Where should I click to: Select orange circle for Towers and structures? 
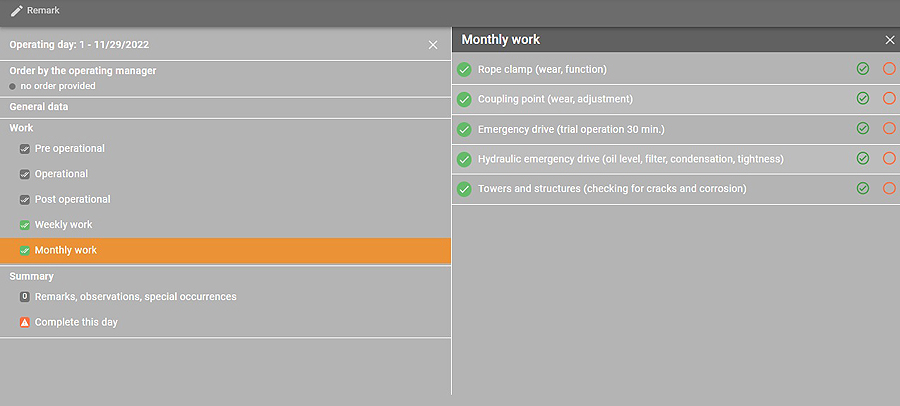pos(889,188)
